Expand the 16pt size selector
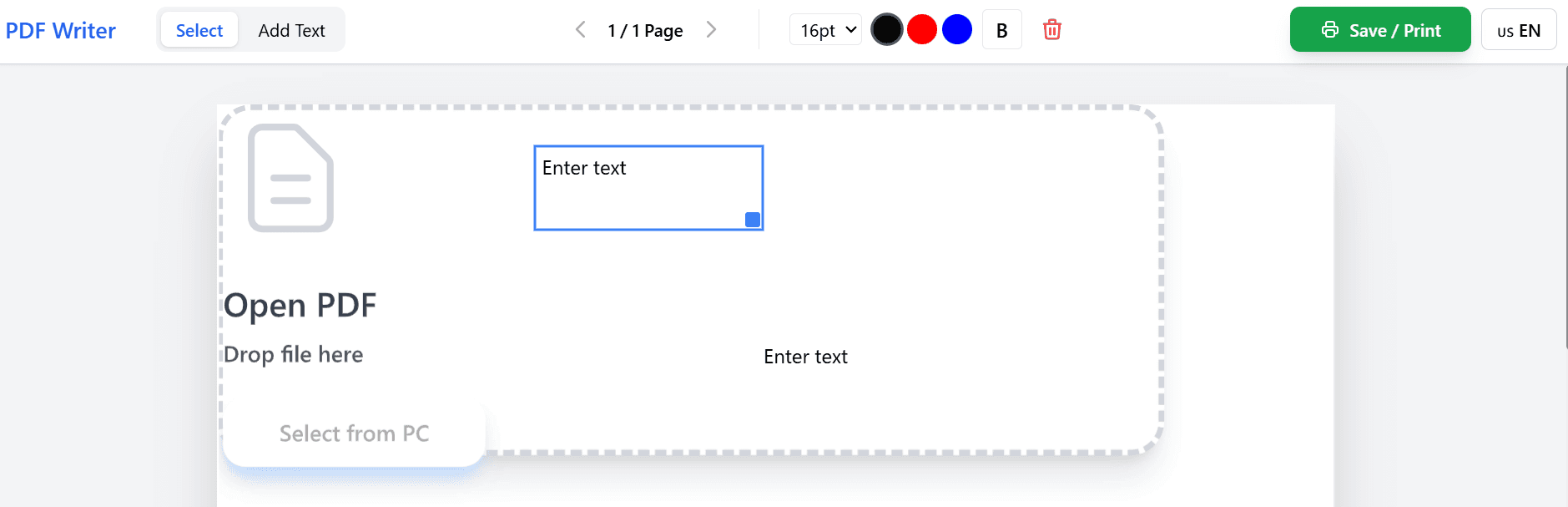Screen dimensions: 1568x507 coord(825,29)
